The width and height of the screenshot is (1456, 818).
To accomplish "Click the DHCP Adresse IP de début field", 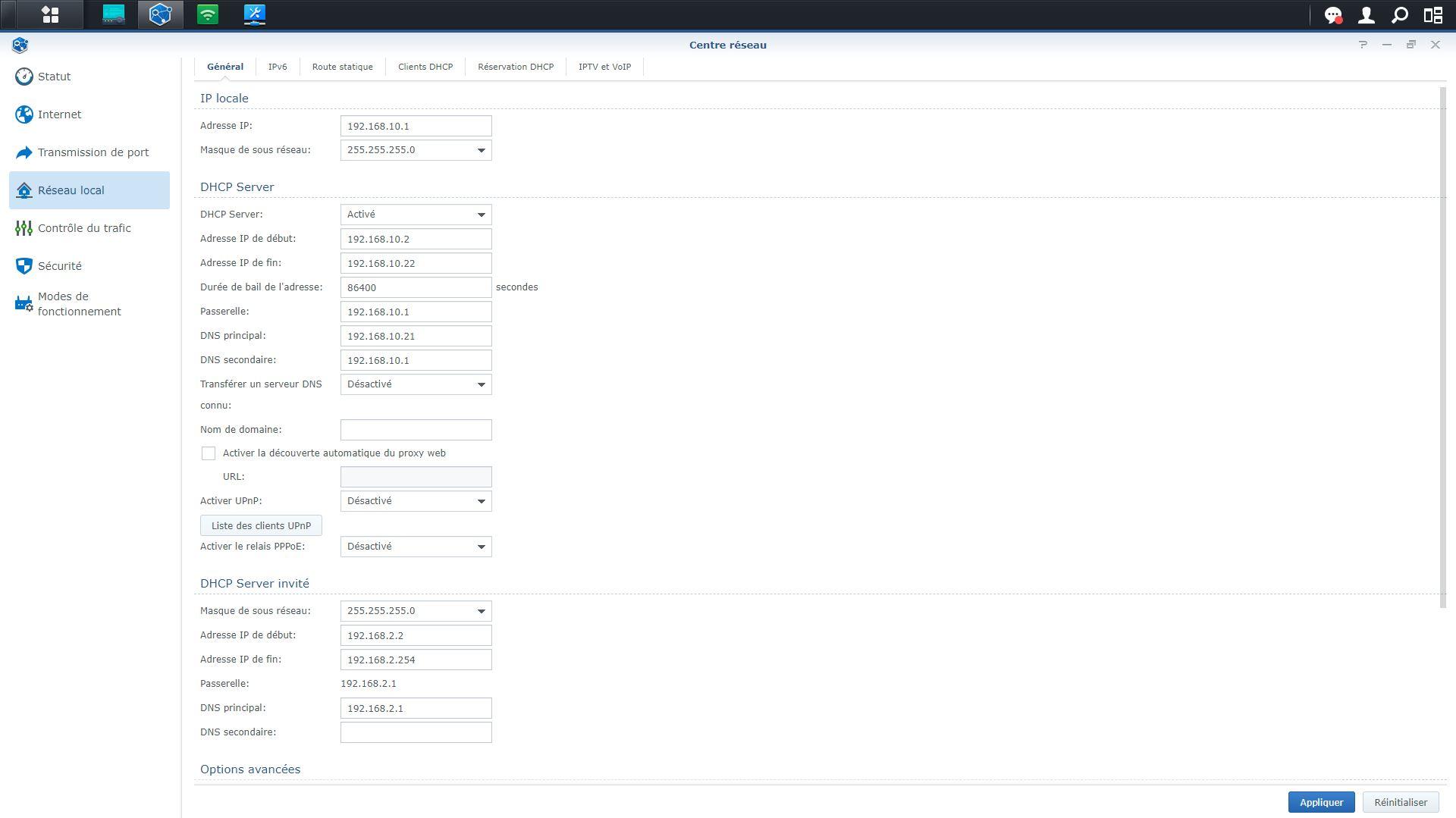I will point(416,239).
